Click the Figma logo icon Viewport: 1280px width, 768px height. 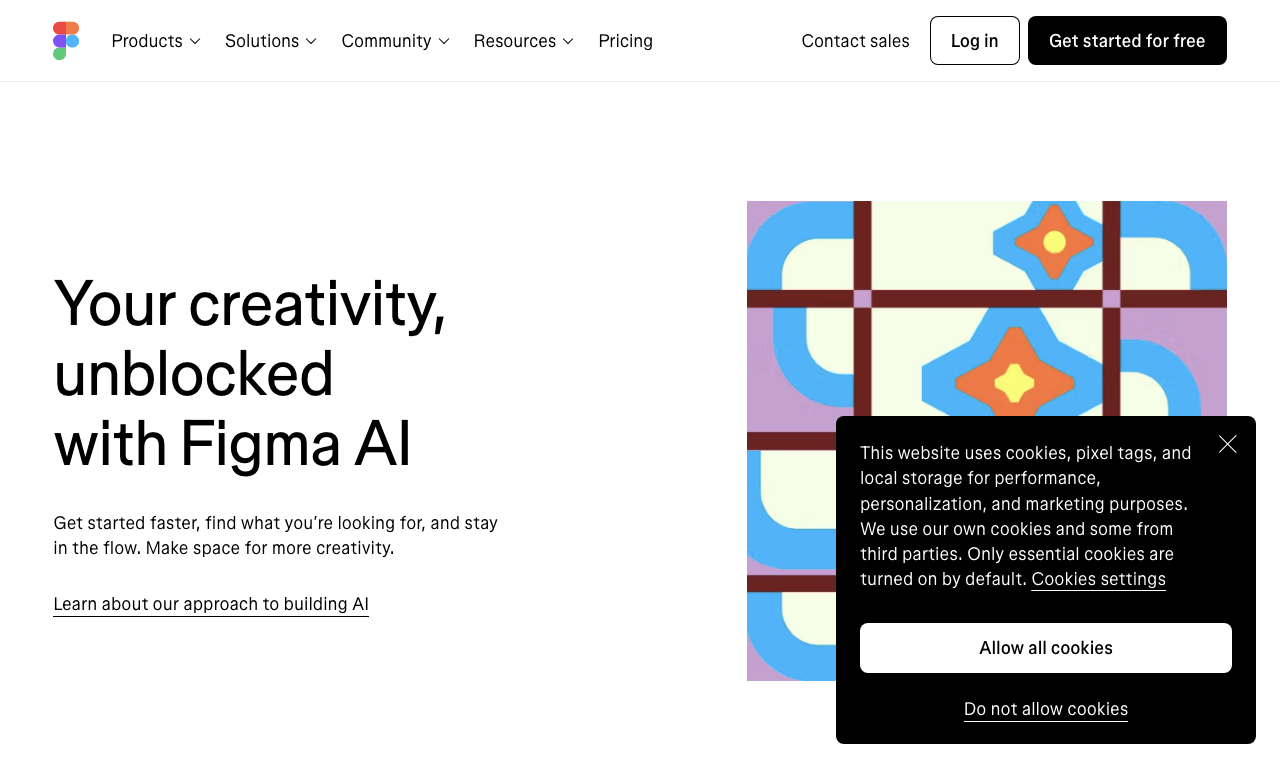[66, 41]
